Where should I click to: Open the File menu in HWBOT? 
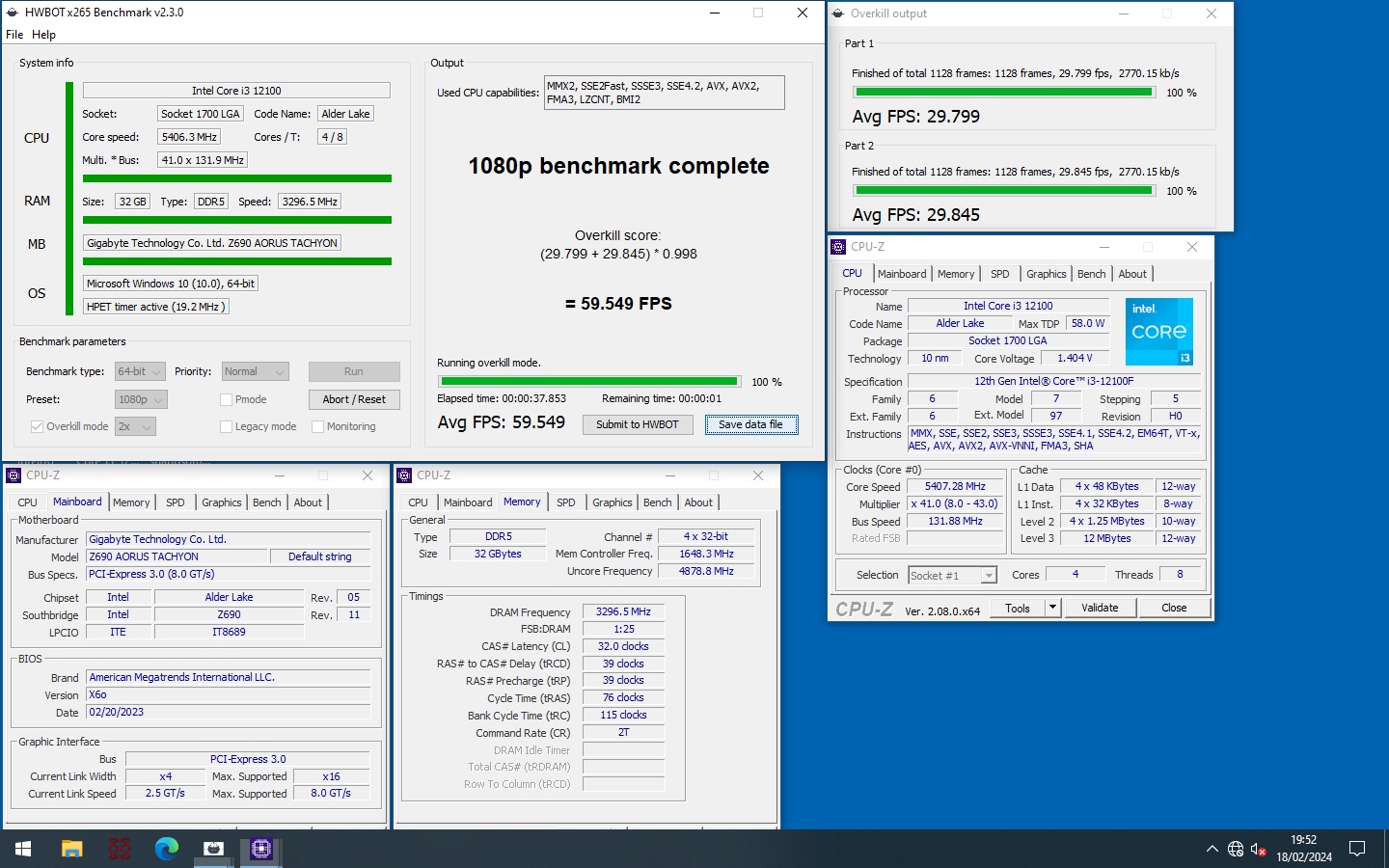click(14, 35)
